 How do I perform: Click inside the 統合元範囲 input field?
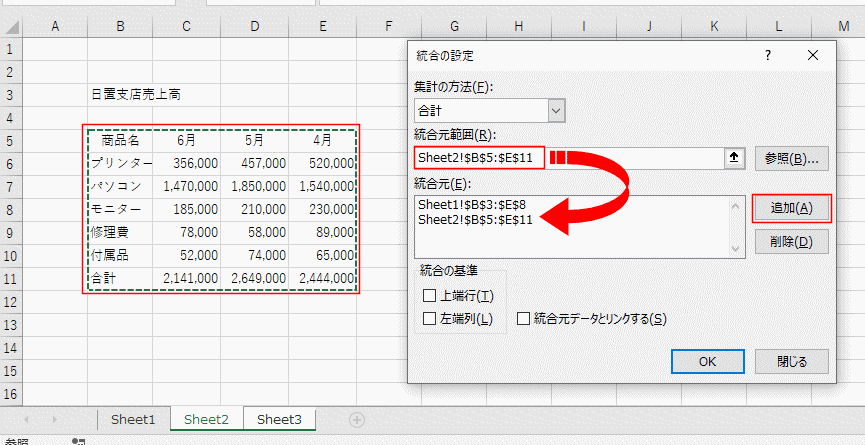click(630, 158)
